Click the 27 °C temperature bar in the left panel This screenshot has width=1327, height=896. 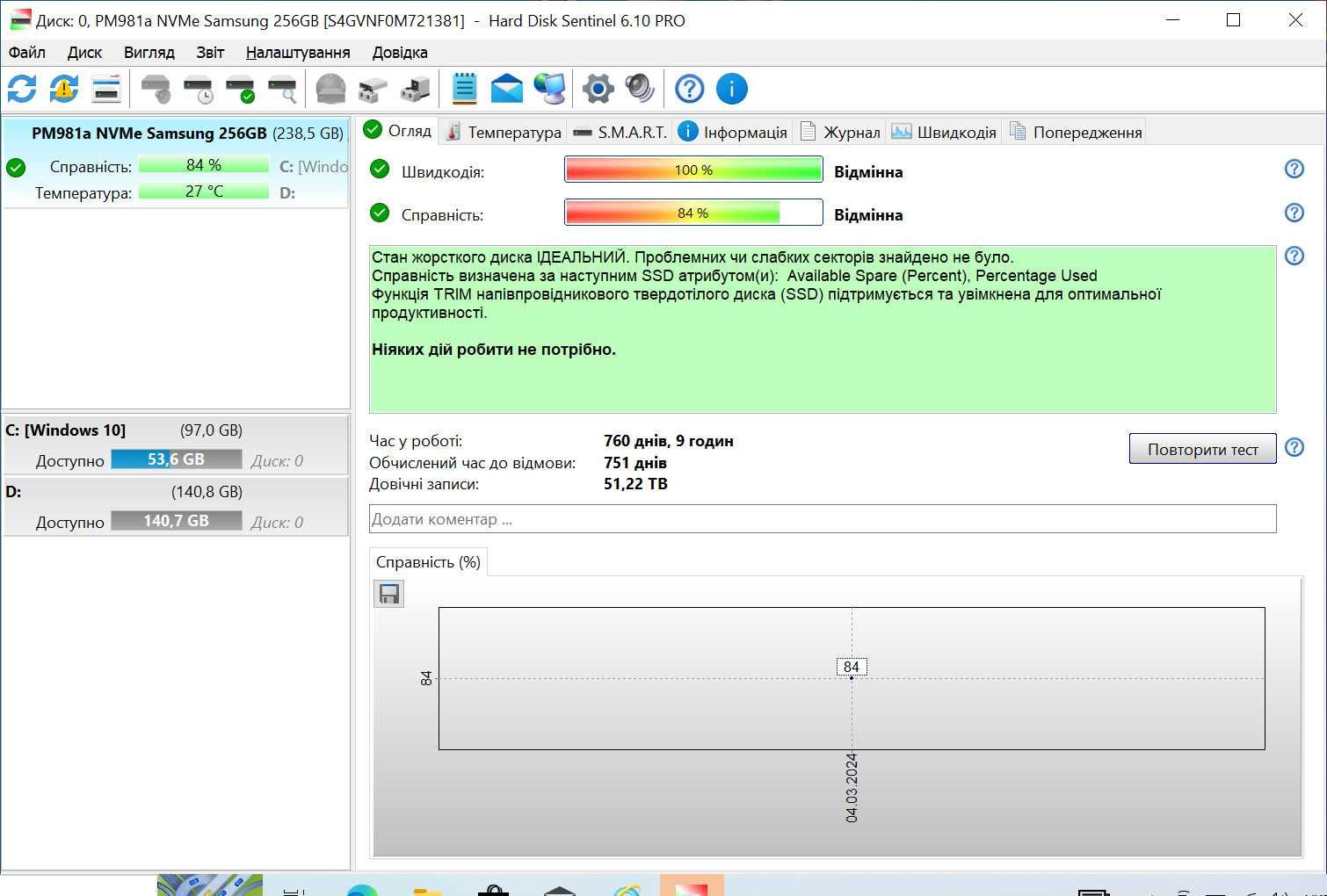204,191
